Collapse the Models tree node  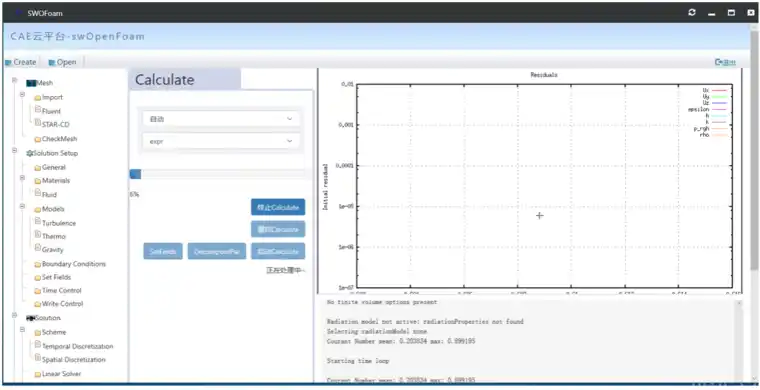pyautogui.click(x=22, y=206)
